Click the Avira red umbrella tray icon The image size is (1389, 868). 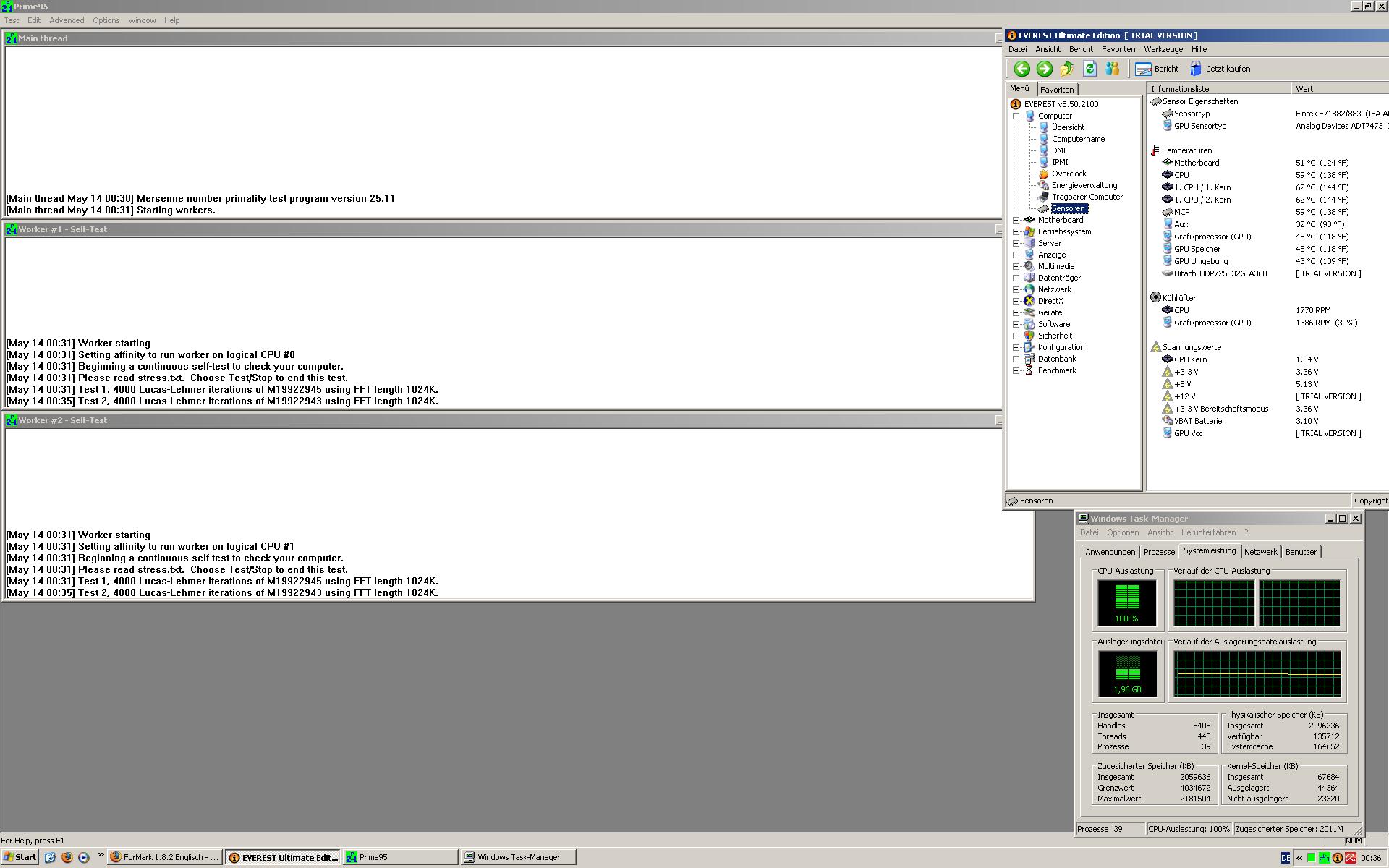[x=1350, y=858]
